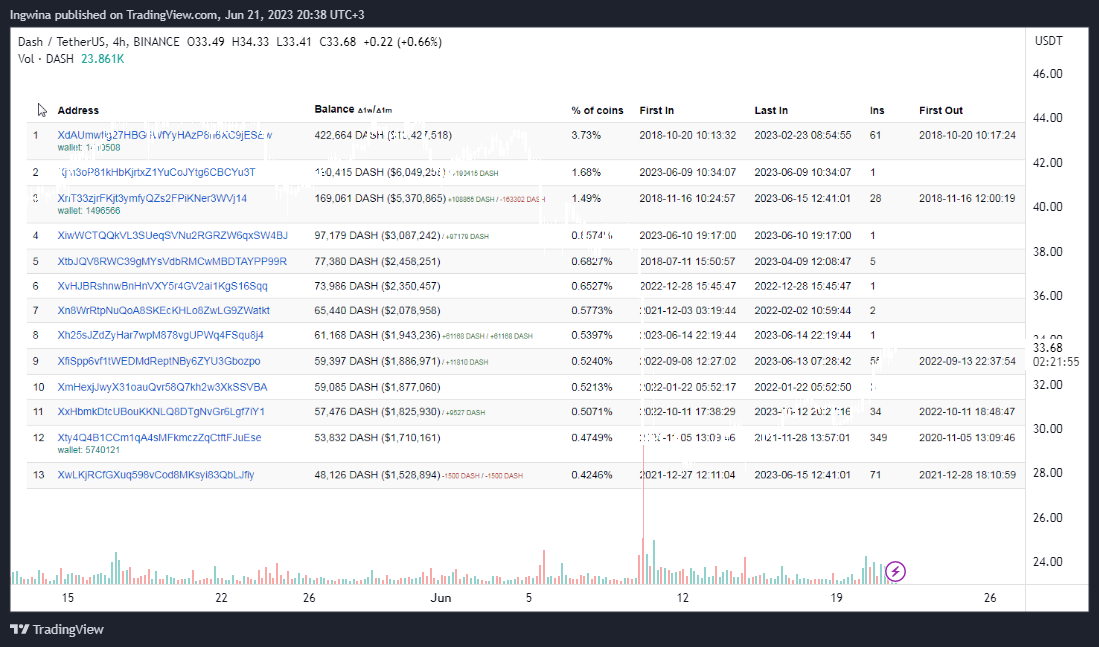Click the Ins count 349
This screenshot has width=1099, height=647.
pyautogui.click(x=878, y=437)
